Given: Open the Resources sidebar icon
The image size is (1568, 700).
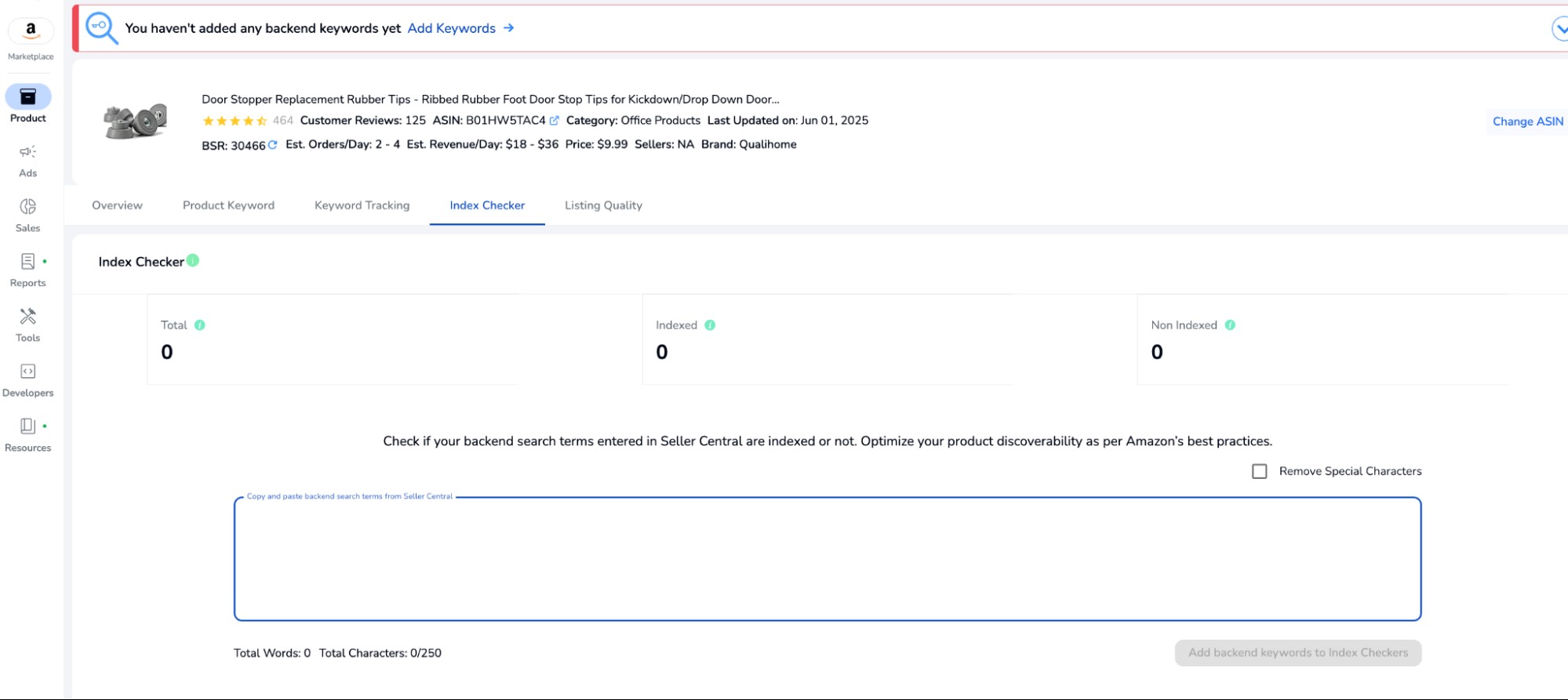Looking at the screenshot, I should tap(28, 426).
